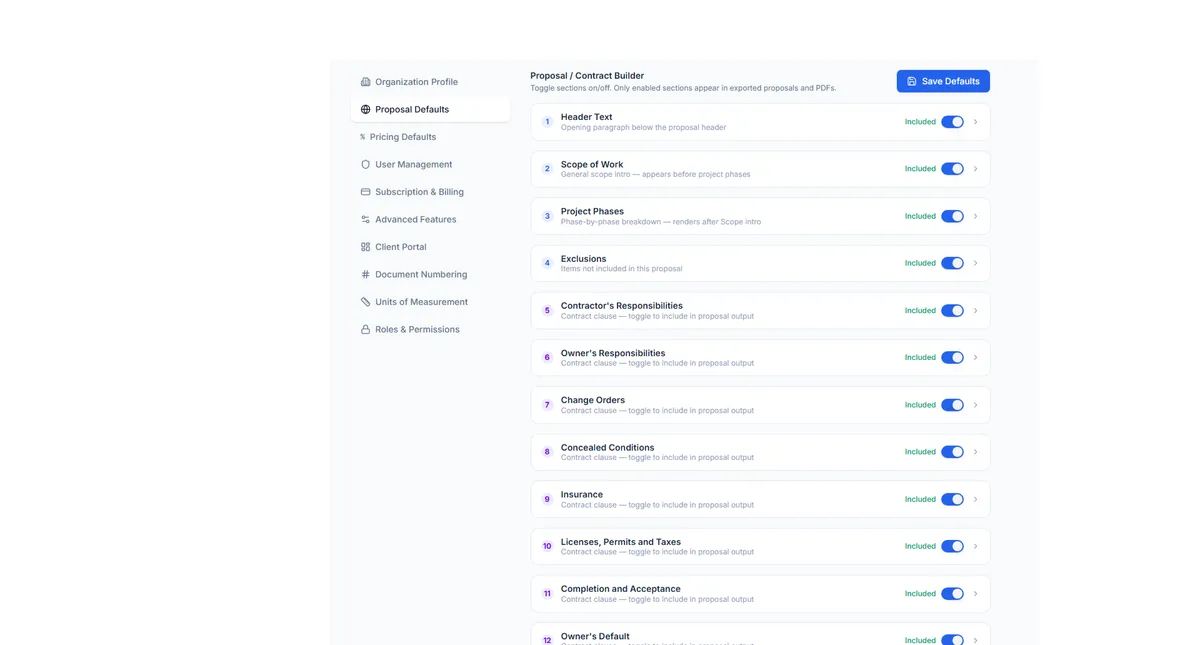This screenshot has width=1200, height=645.
Task: Click the Exclusions section title
Action: 583,259
